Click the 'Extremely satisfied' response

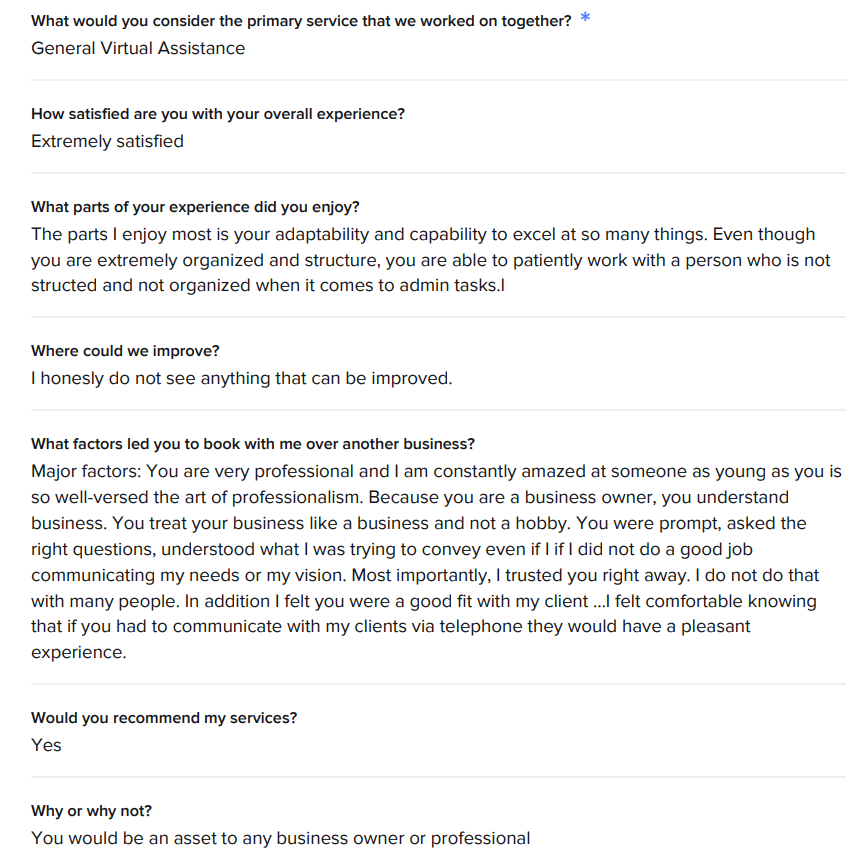pyautogui.click(x=107, y=142)
